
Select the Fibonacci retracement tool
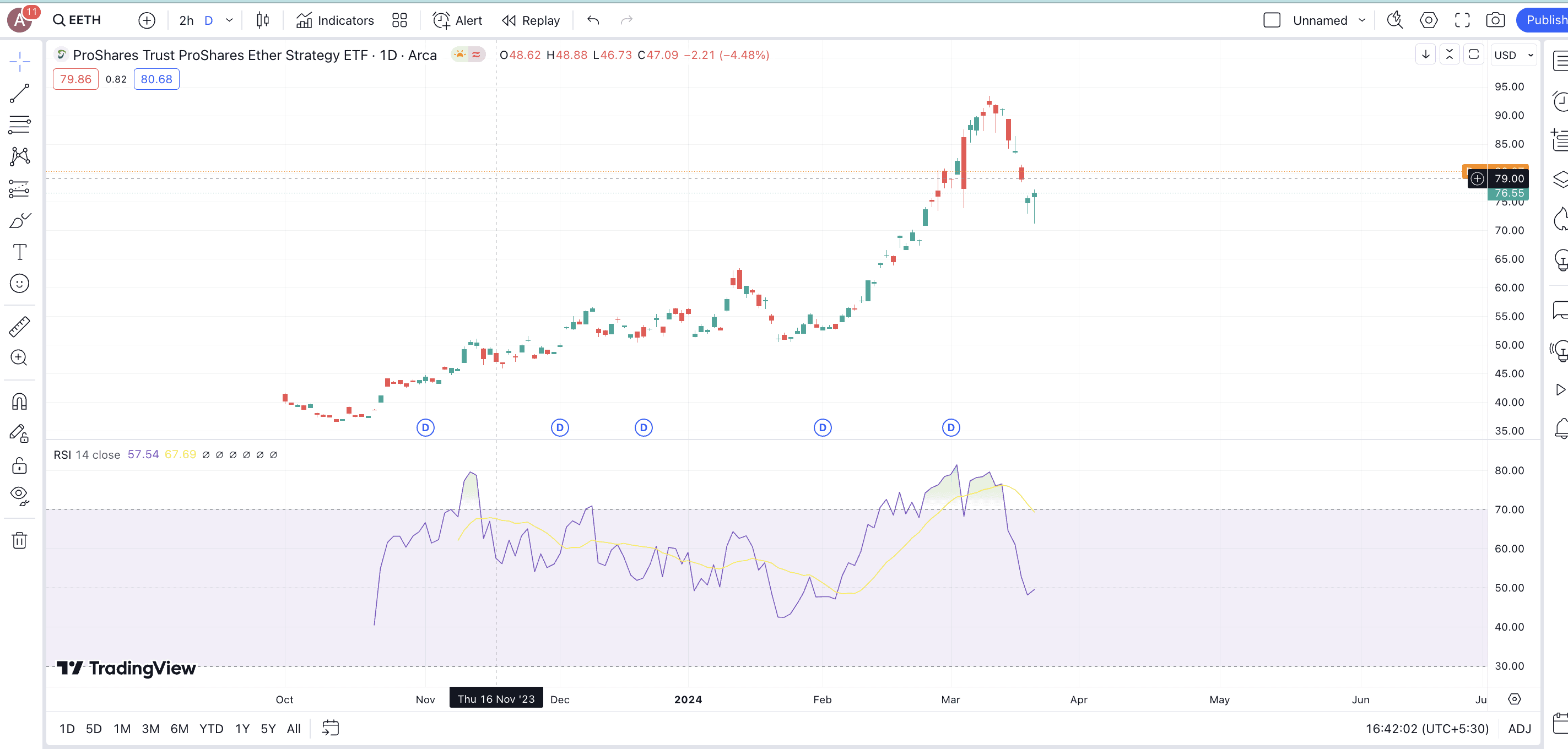click(x=19, y=124)
